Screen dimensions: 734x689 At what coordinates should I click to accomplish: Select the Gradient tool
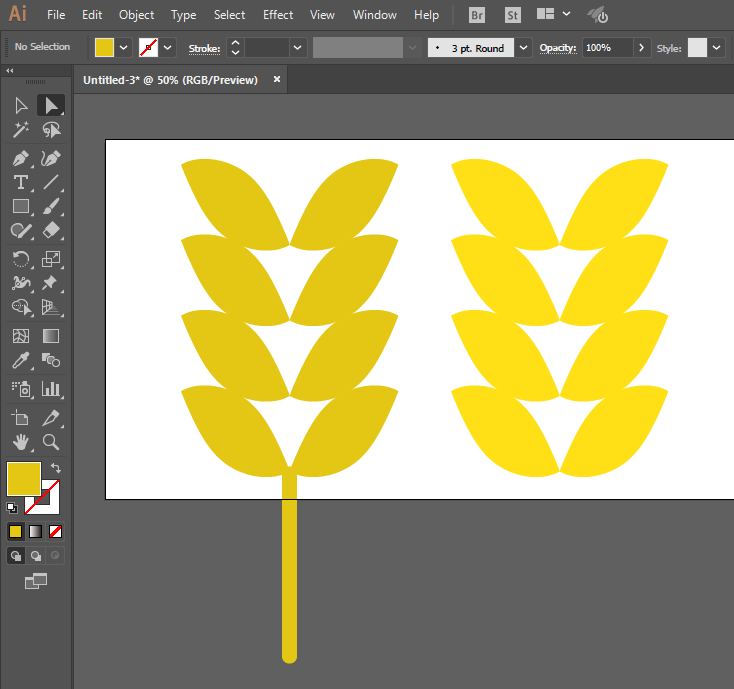coord(51,336)
